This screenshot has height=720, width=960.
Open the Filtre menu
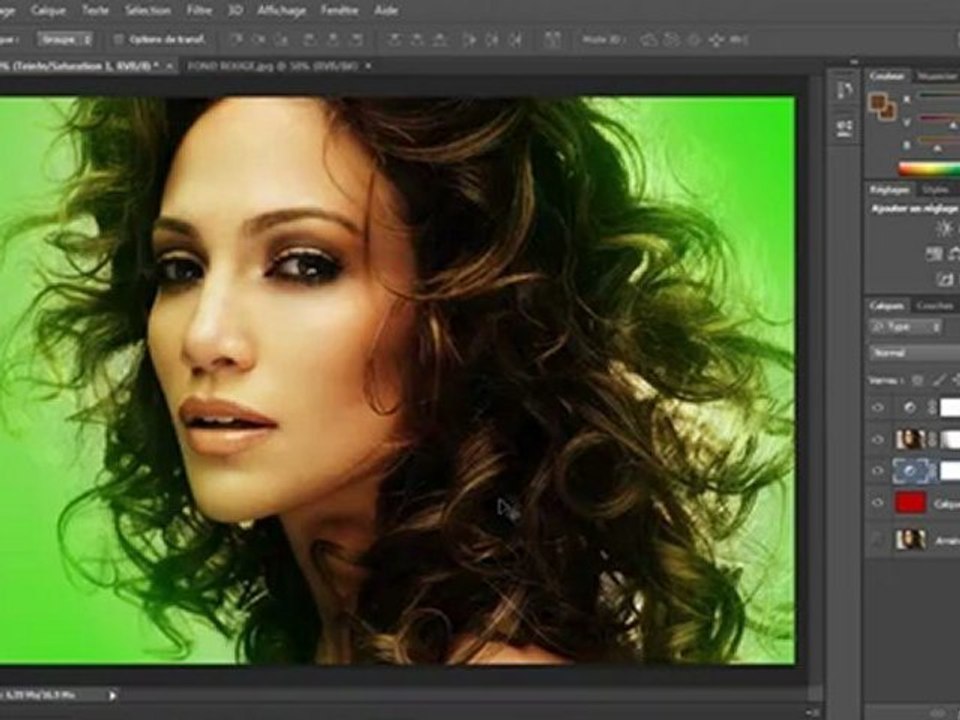click(199, 10)
